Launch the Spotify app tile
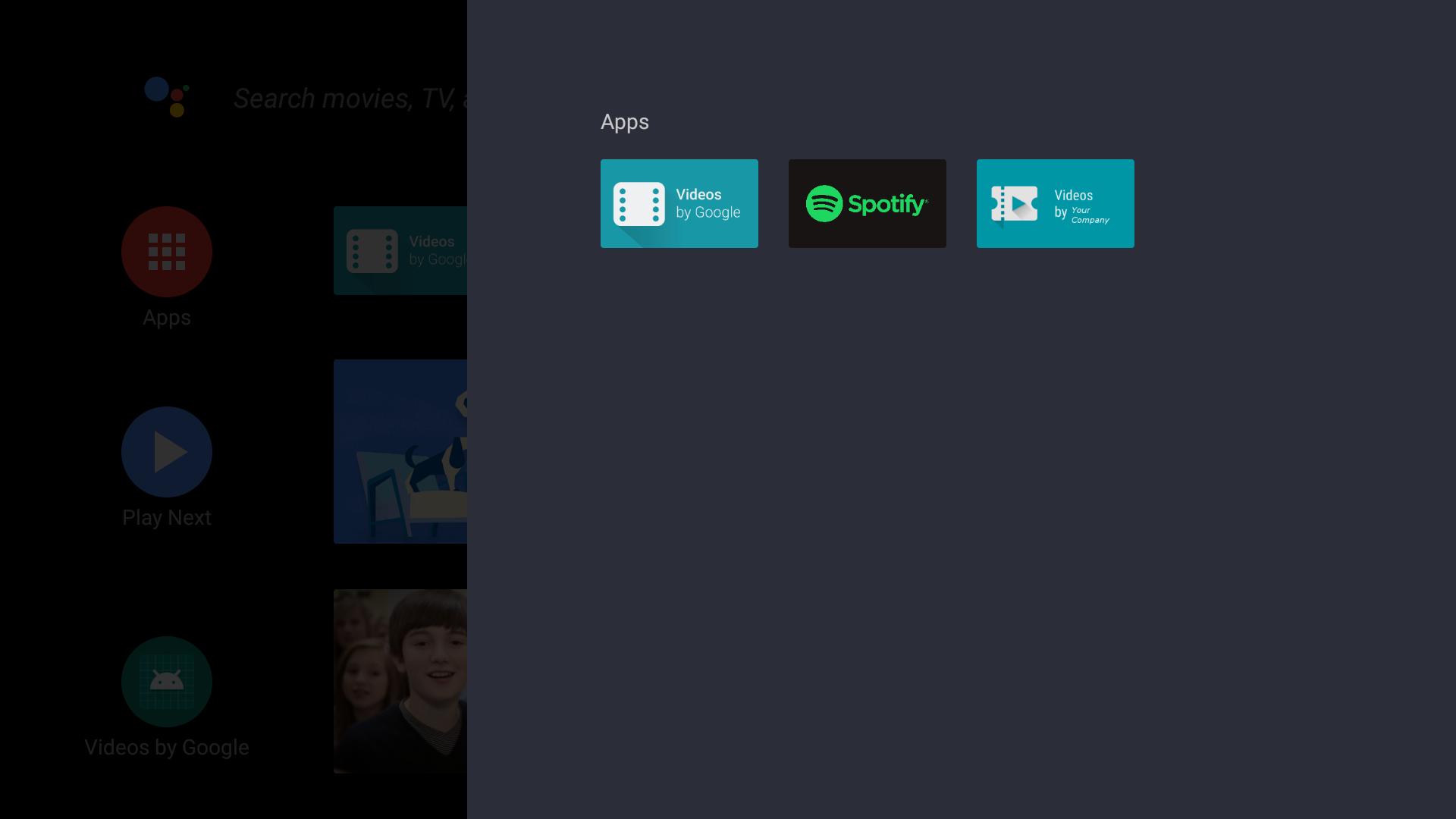 [x=867, y=203]
